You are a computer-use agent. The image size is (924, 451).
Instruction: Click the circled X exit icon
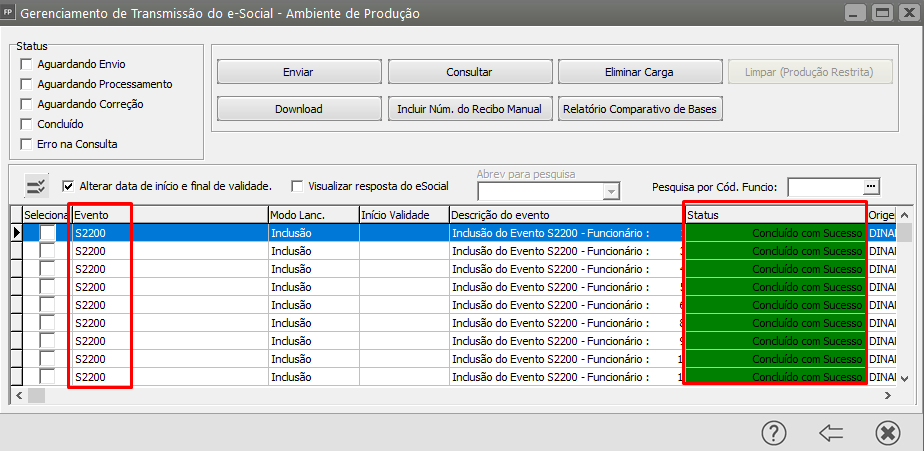coord(887,432)
